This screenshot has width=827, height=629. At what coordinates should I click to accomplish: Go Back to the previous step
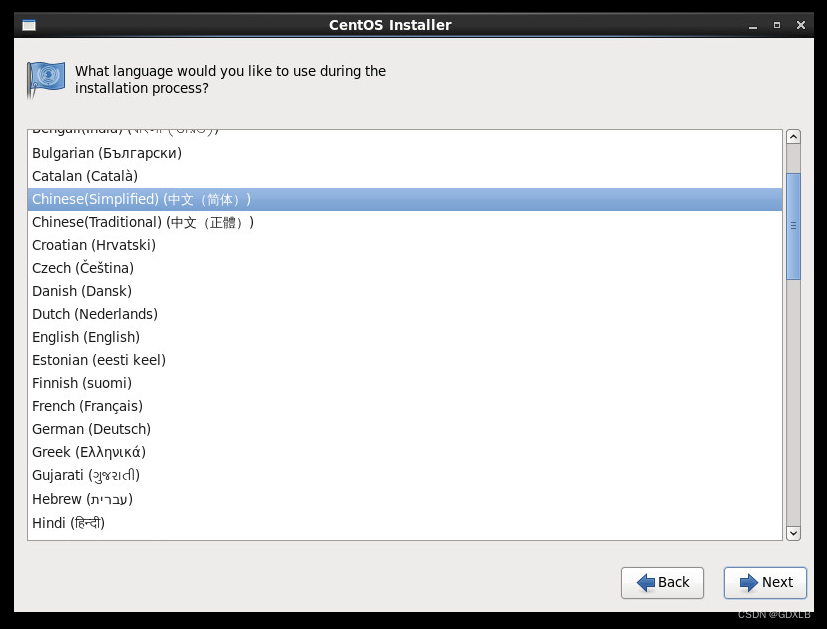coord(662,582)
